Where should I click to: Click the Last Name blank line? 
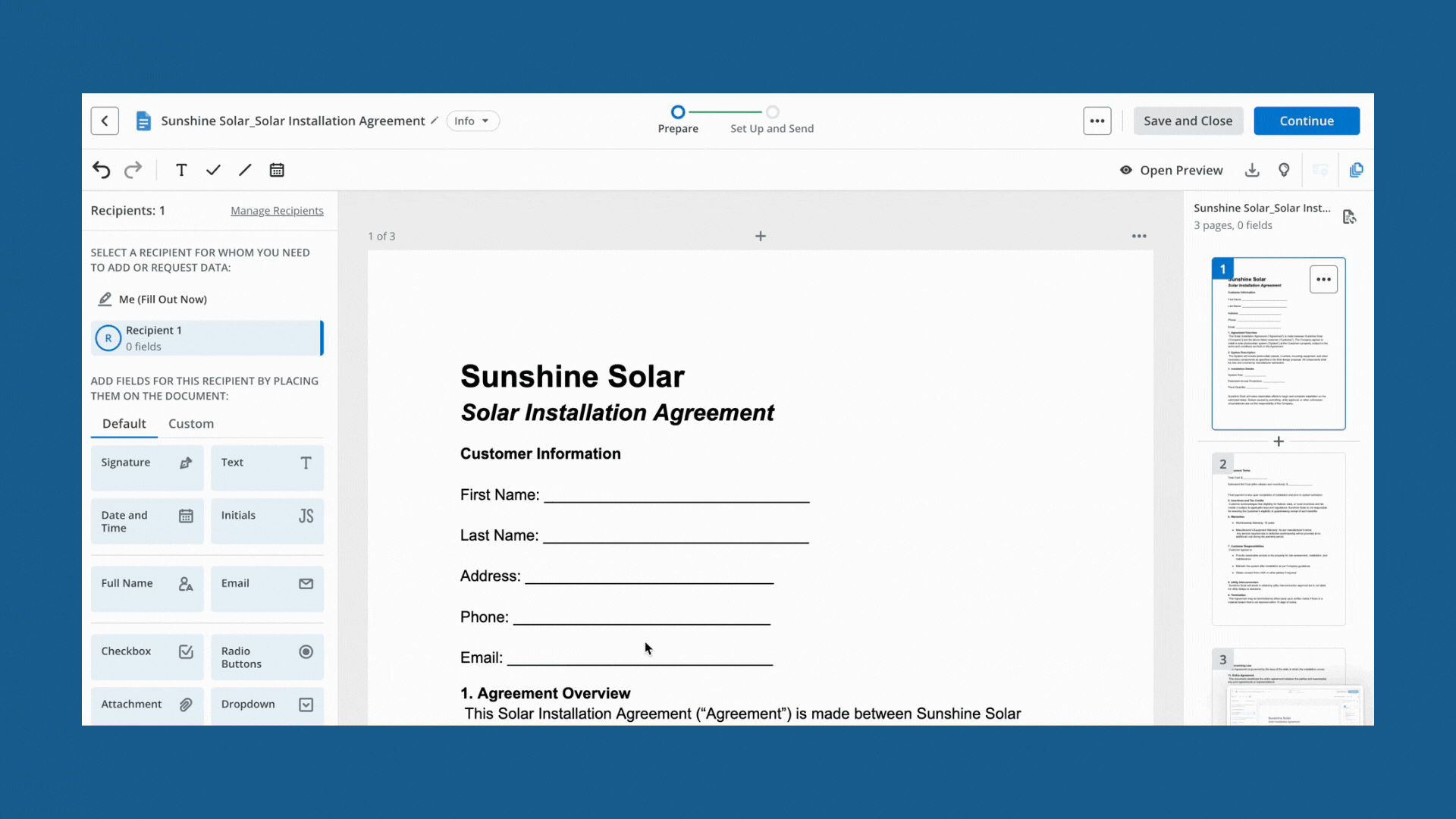(676, 538)
